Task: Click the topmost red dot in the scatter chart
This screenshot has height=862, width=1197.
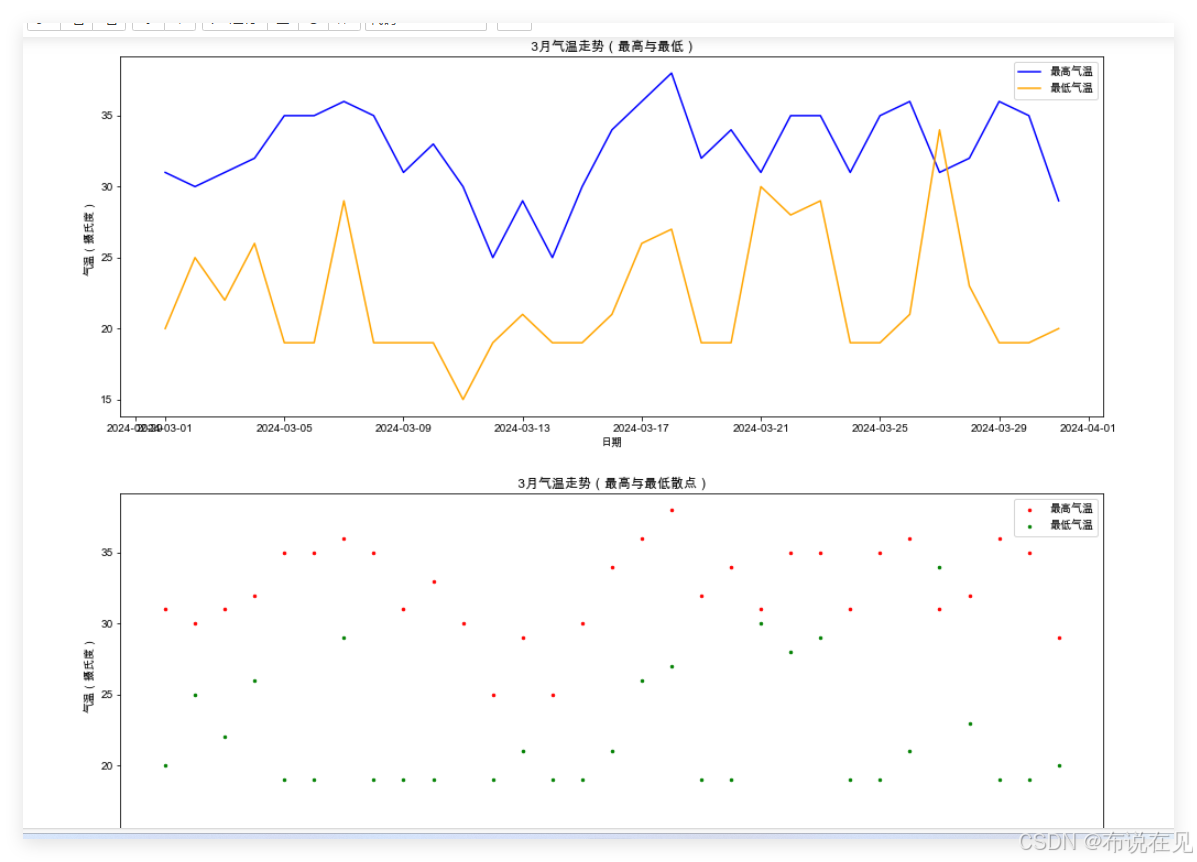Action: click(672, 510)
